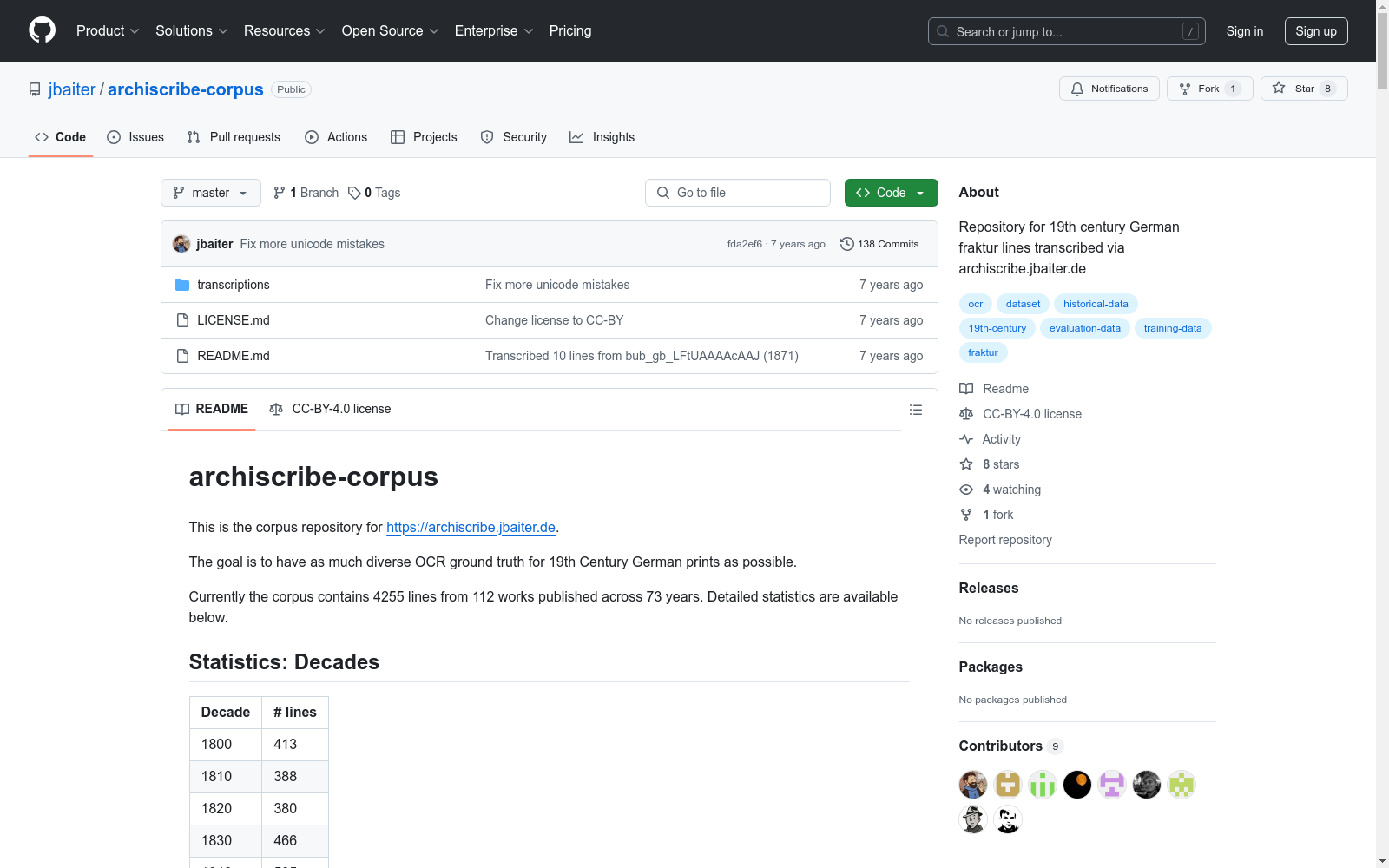Click the repository icon next to jbaiter
Screen dimensions: 1389x868
(35, 89)
